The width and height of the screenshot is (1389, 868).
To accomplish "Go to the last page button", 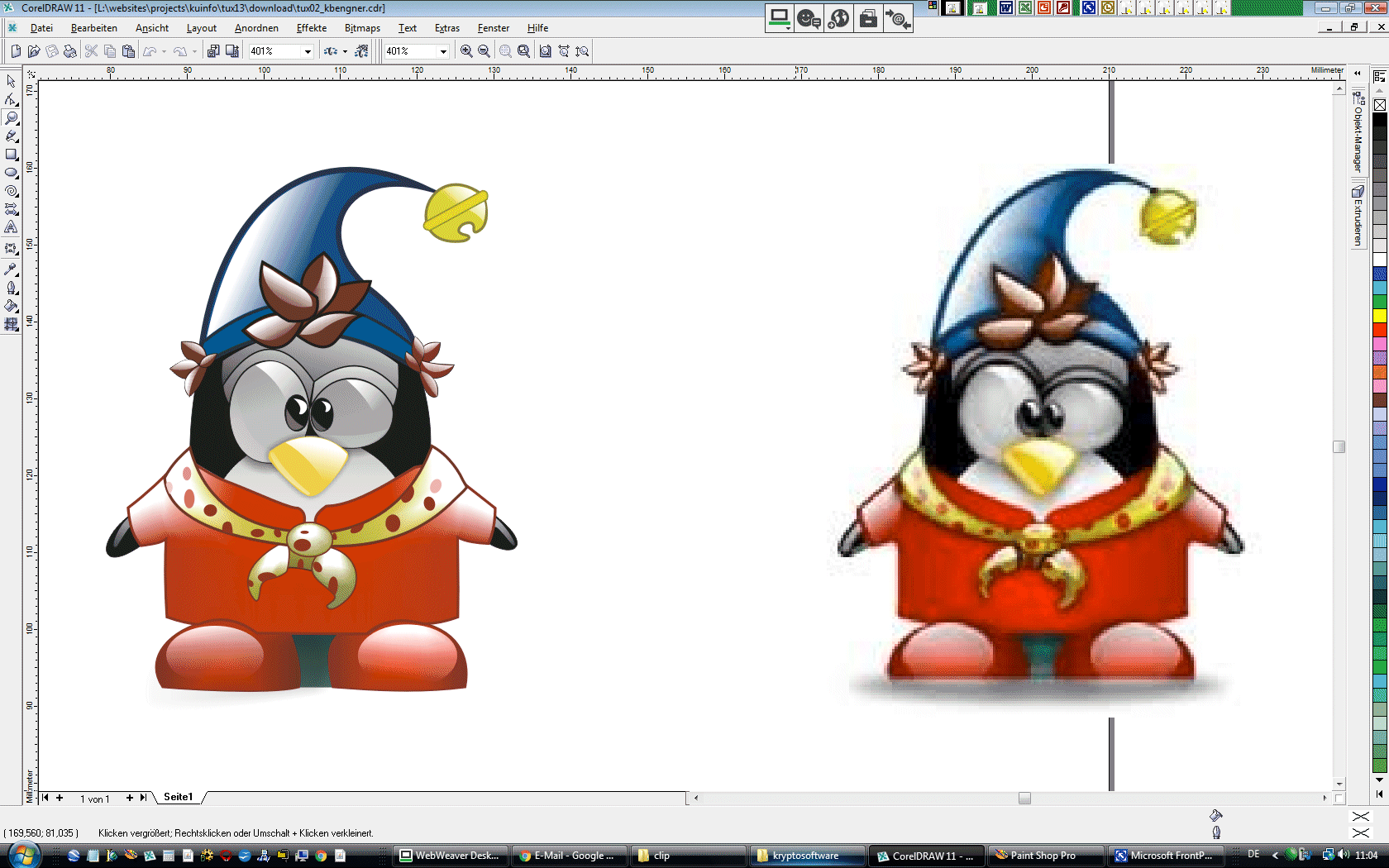I will click(x=143, y=798).
